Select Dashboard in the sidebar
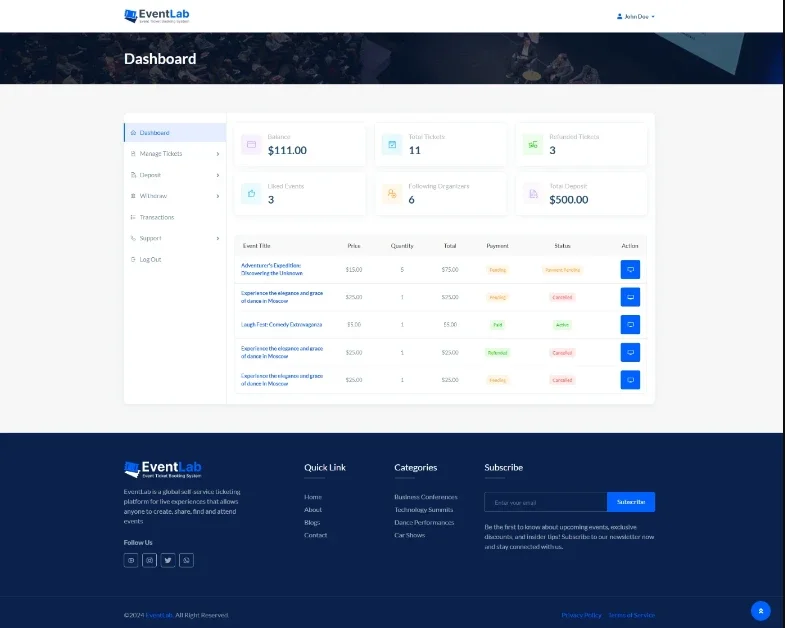This screenshot has width=785, height=628. coord(175,133)
